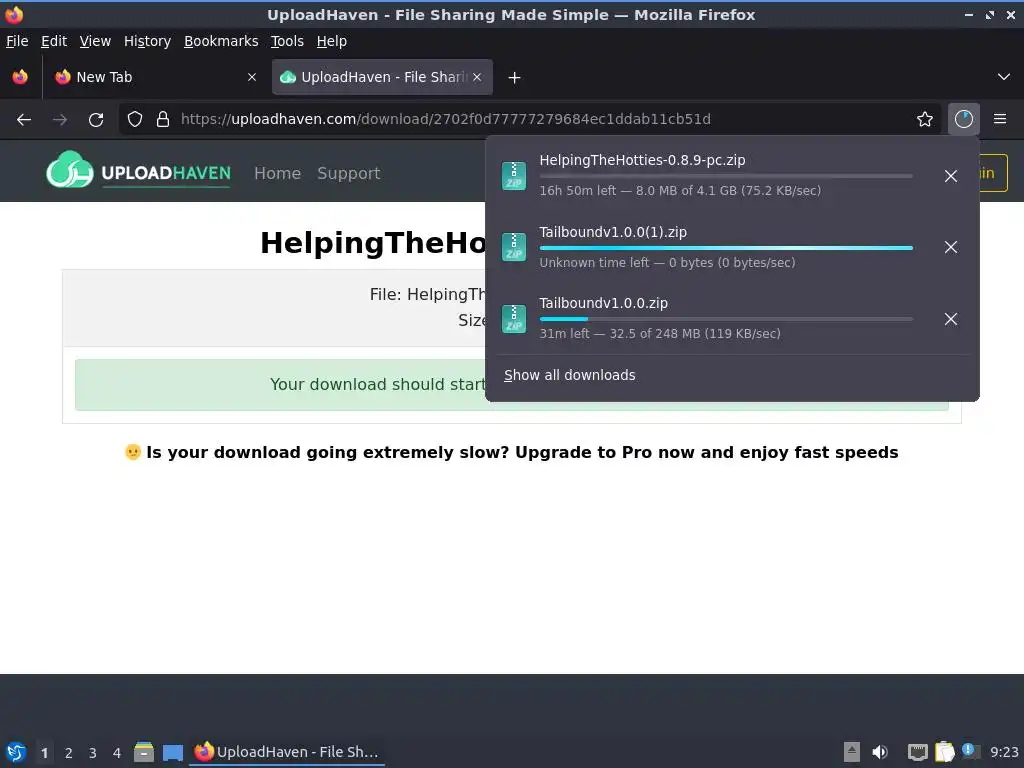
Task: Cancel Tailboundv1.0.0.zip download
Action: click(951, 319)
